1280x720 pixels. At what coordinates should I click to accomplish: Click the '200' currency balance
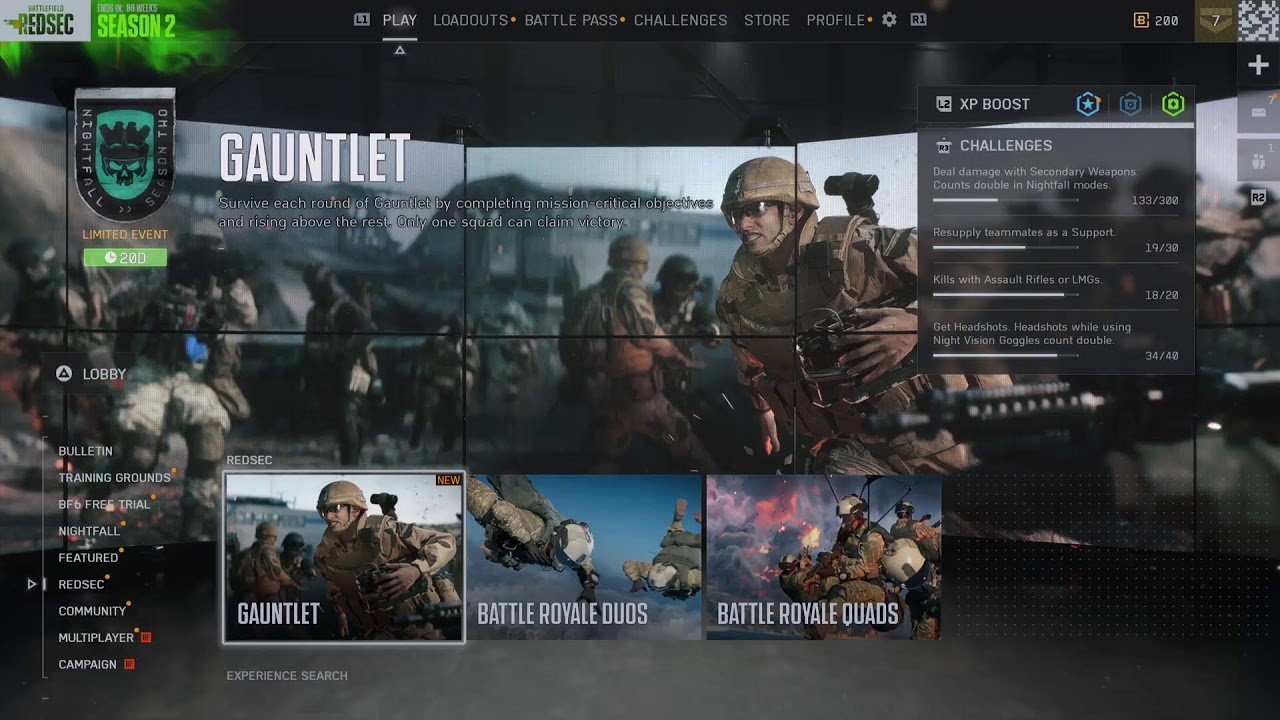pyautogui.click(x=1166, y=20)
